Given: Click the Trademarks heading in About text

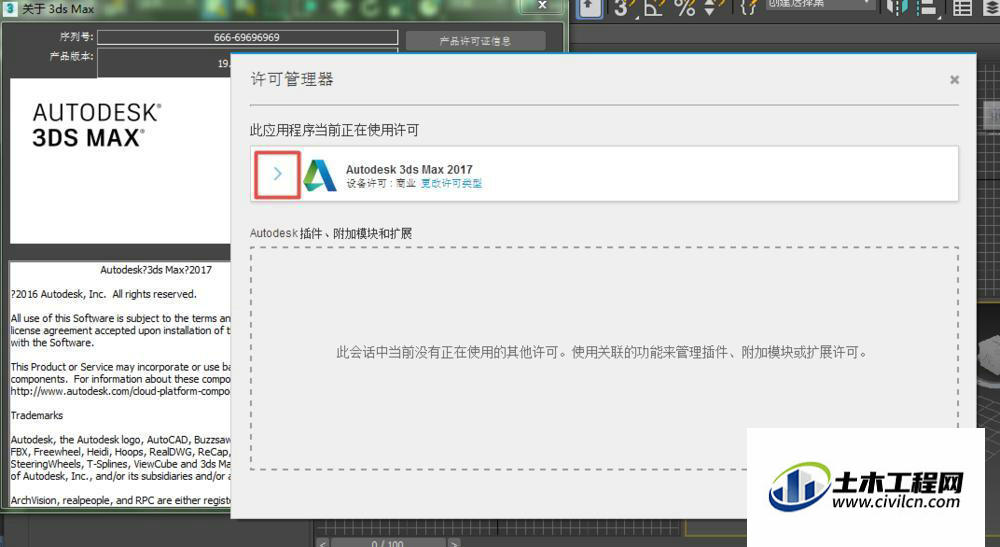Looking at the screenshot, I should coord(37,416).
